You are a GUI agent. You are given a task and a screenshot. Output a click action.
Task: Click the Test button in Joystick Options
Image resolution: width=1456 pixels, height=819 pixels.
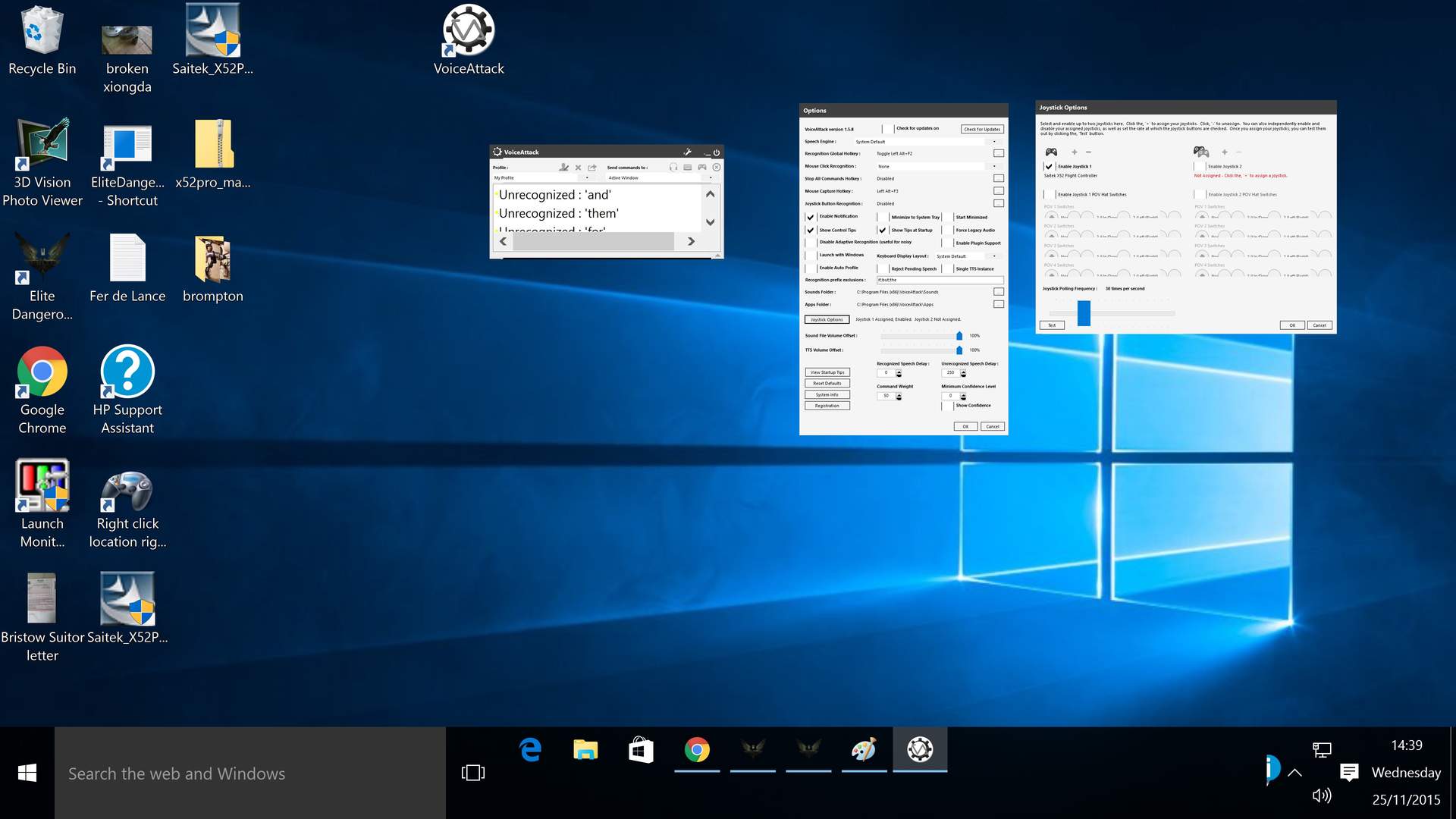click(x=1052, y=325)
